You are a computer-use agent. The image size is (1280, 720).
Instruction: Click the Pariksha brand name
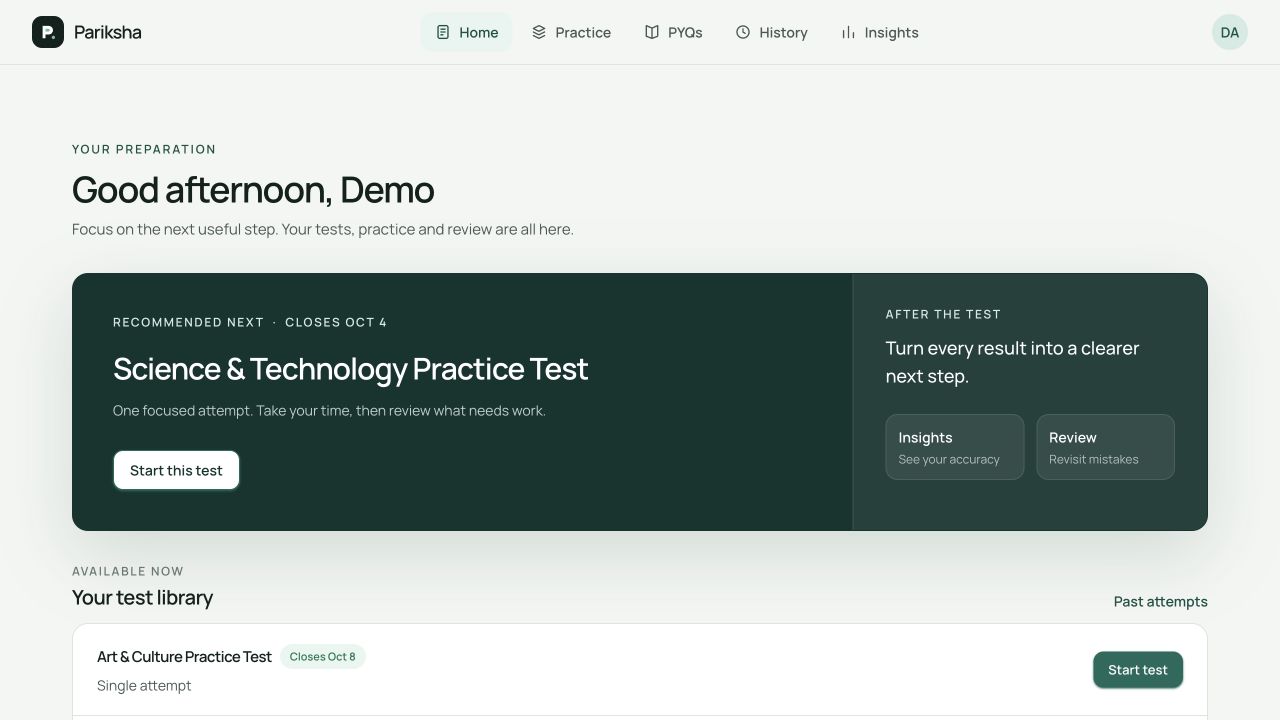point(108,32)
